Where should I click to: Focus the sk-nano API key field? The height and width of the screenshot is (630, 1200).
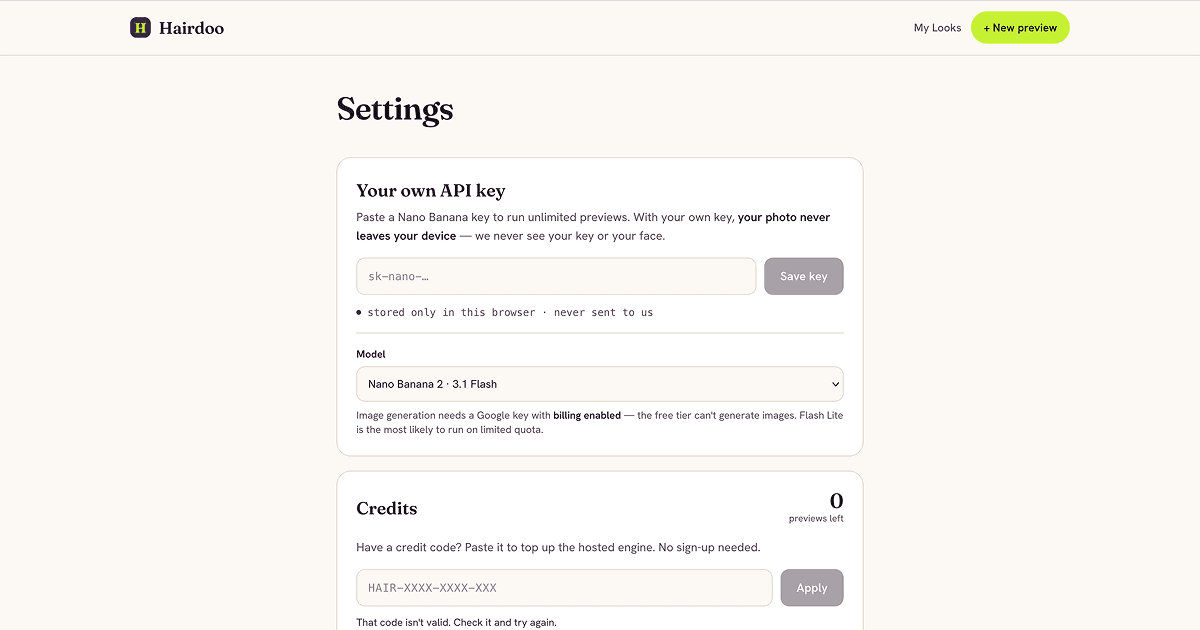coord(556,276)
